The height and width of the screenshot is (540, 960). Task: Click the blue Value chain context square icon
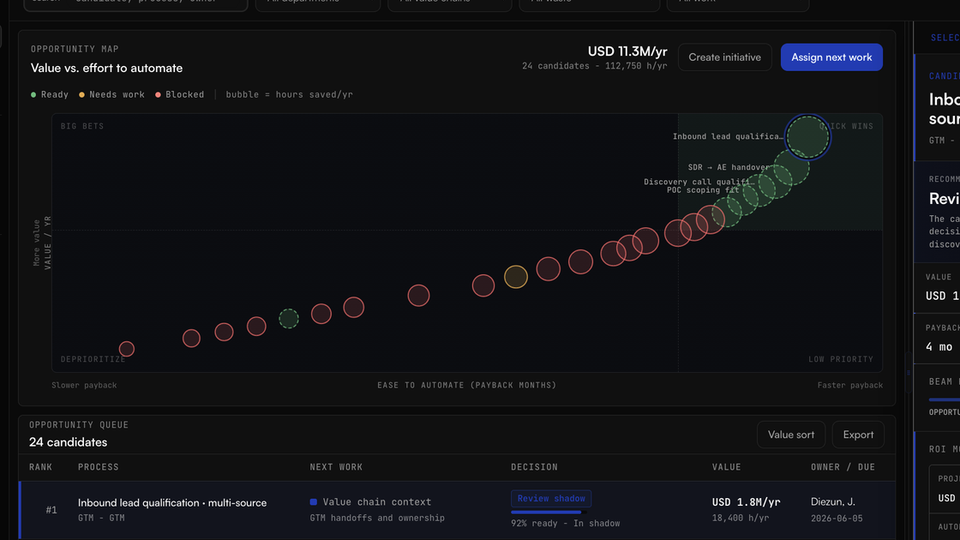313,502
